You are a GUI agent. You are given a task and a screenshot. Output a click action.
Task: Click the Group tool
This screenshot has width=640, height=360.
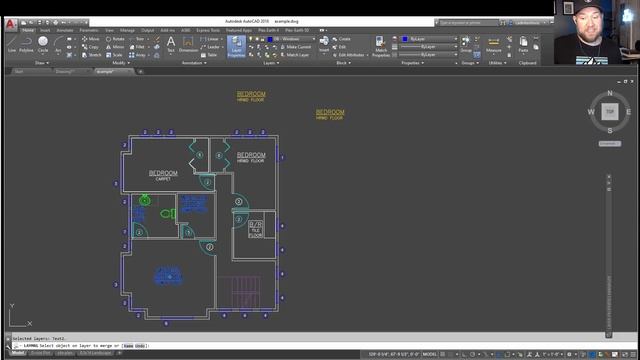466,44
